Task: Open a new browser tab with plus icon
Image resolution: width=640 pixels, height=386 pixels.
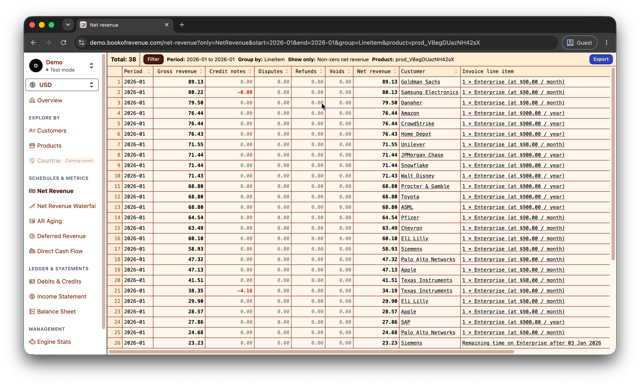Action: point(182,24)
